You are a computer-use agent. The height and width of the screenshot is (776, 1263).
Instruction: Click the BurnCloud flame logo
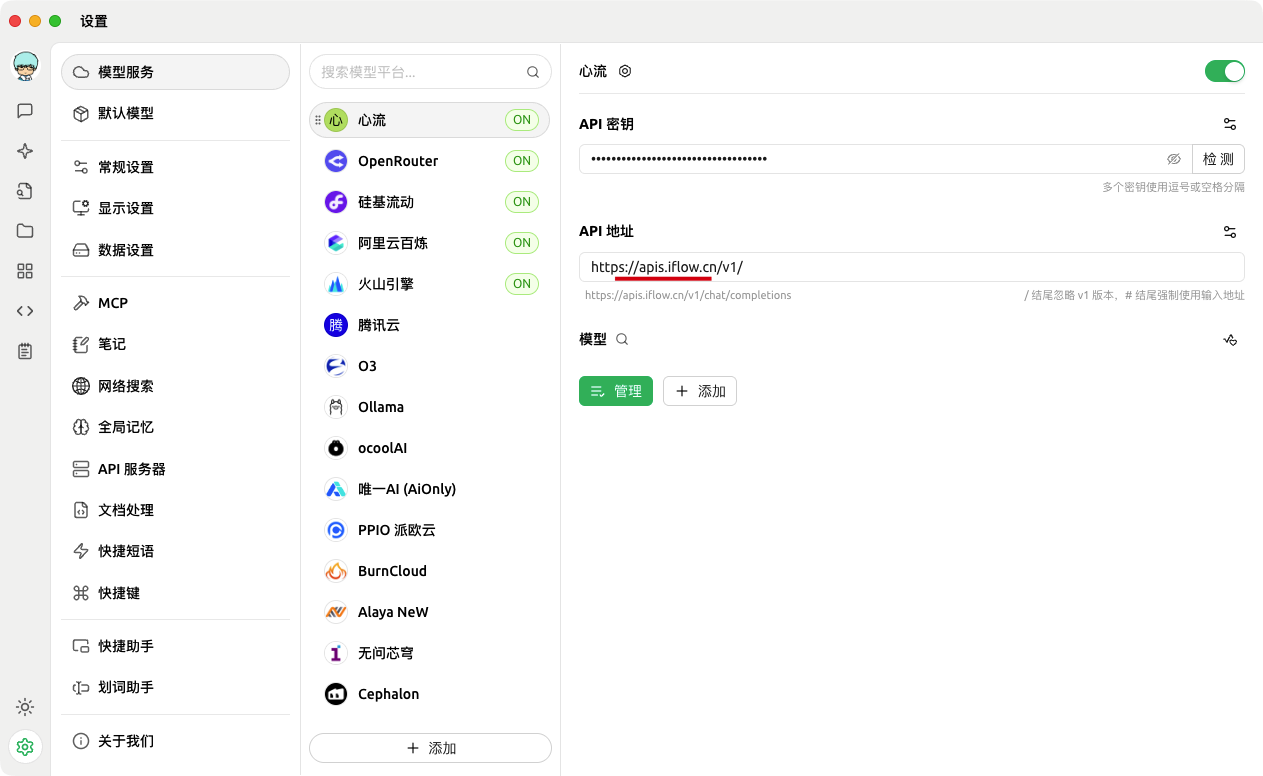(336, 571)
